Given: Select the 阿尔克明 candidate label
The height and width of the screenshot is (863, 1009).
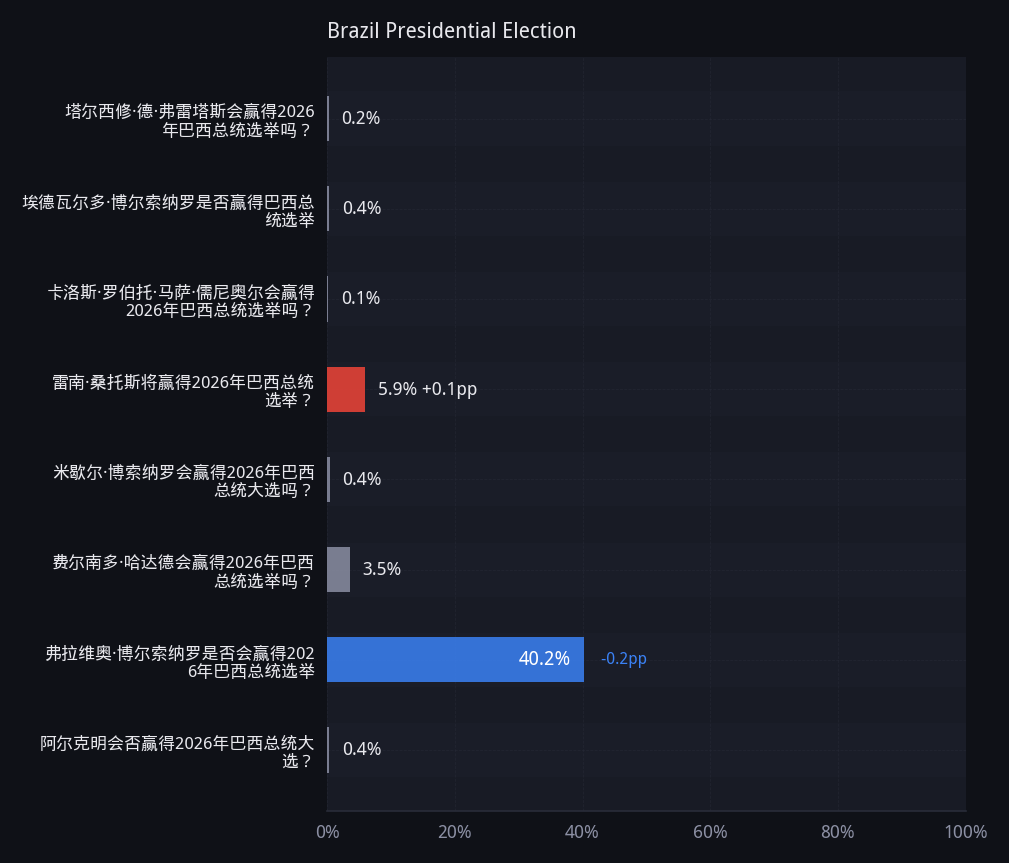Looking at the screenshot, I should [x=178, y=752].
